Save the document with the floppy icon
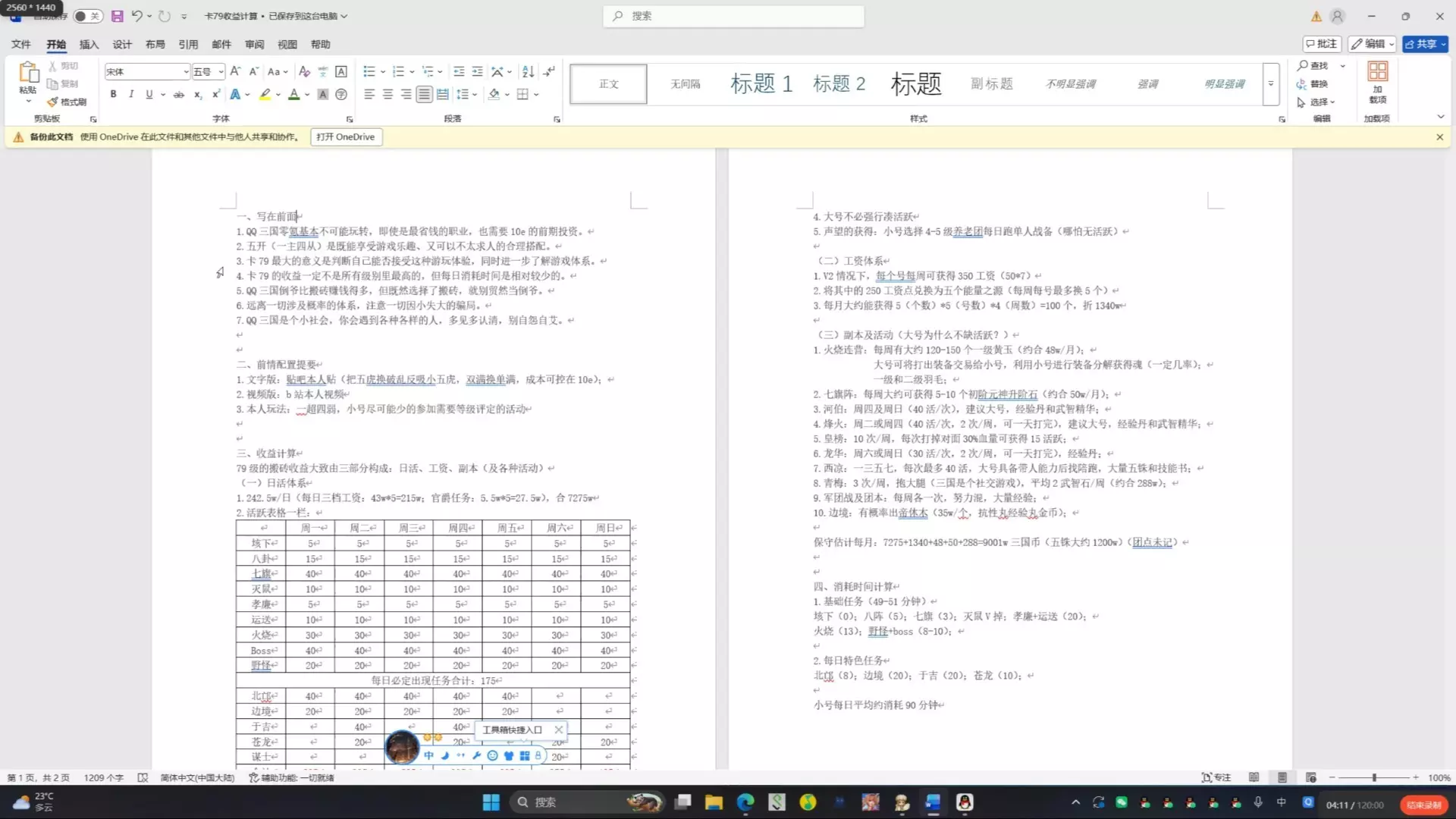The image size is (1456, 819). pos(117,16)
